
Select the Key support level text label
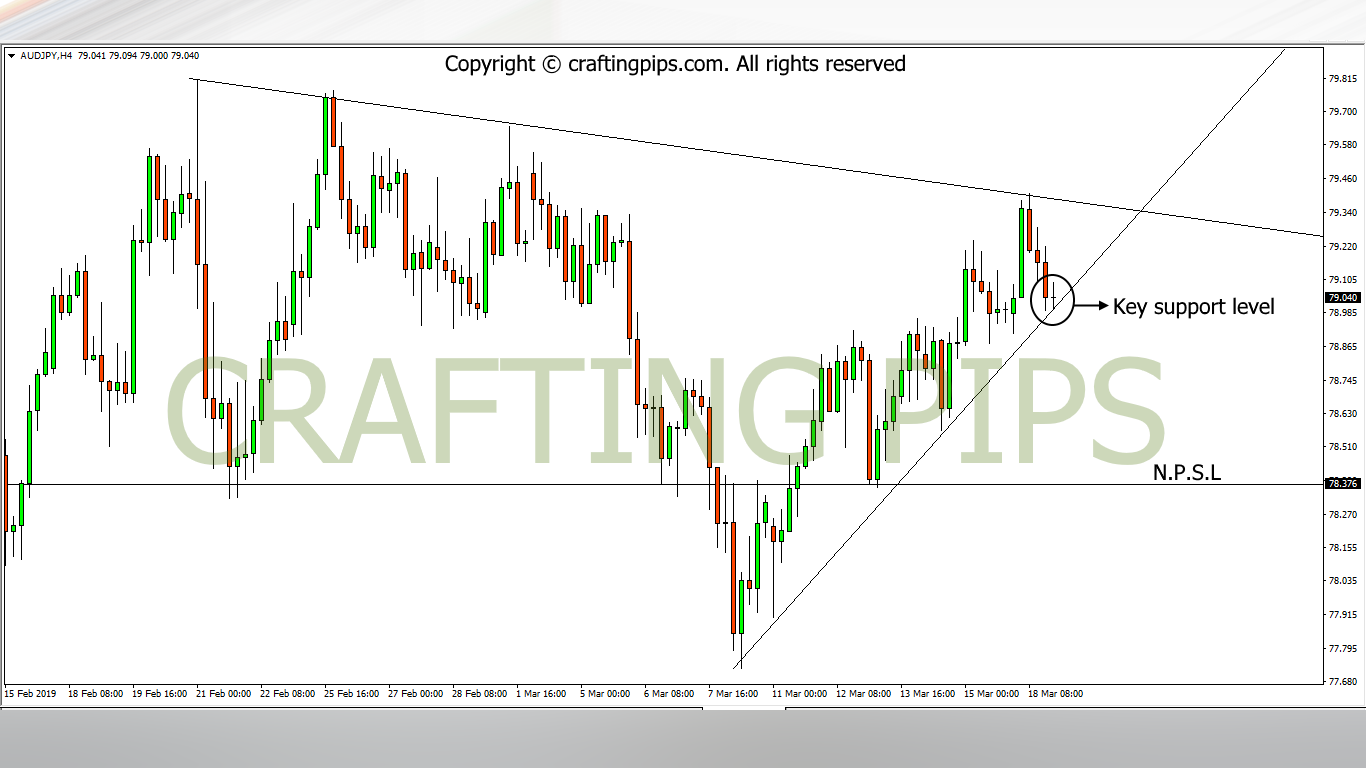(x=1194, y=307)
